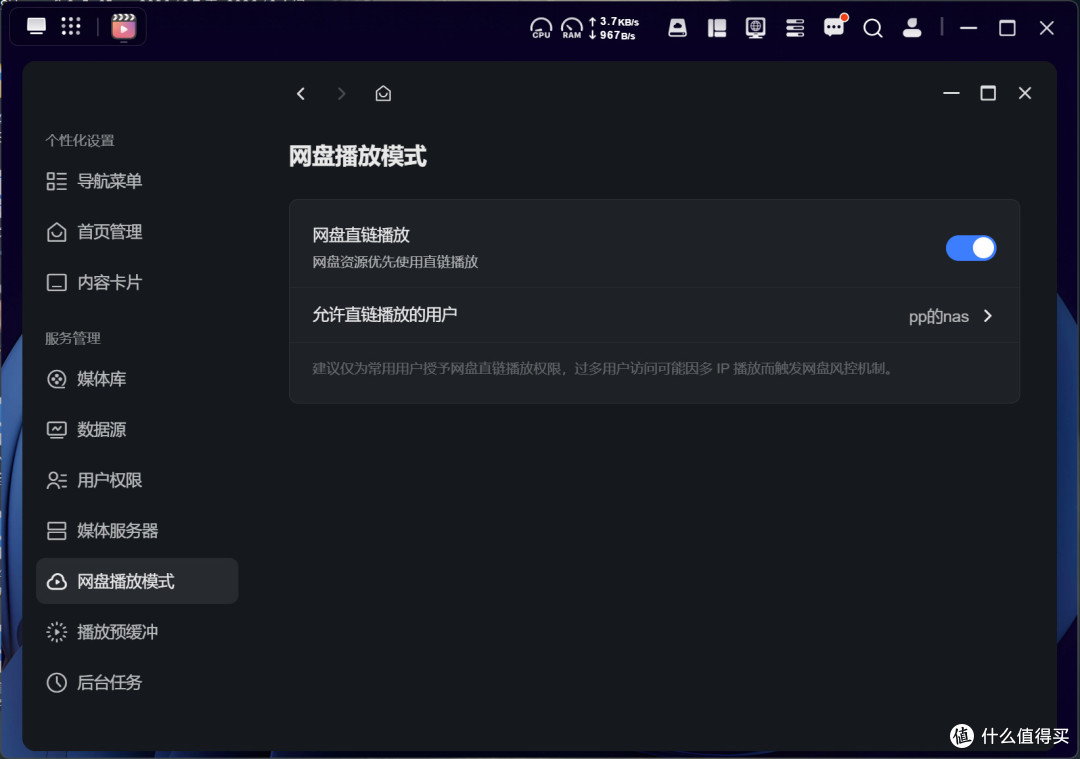Check the RAM usage gauge
This screenshot has width=1080, height=759.
[571, 28]
